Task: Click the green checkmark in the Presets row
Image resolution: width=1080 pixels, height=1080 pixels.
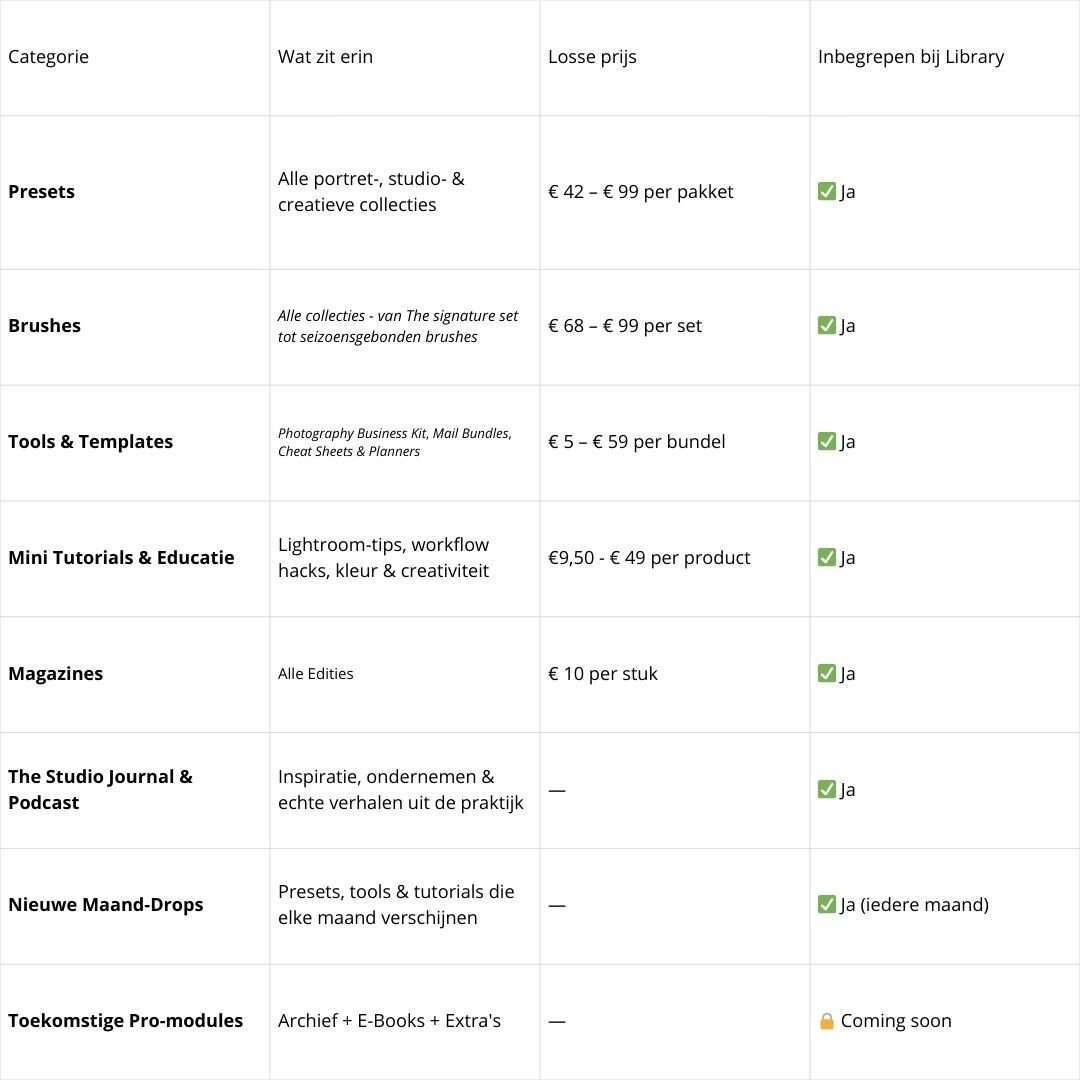Action: pos(827,191)
